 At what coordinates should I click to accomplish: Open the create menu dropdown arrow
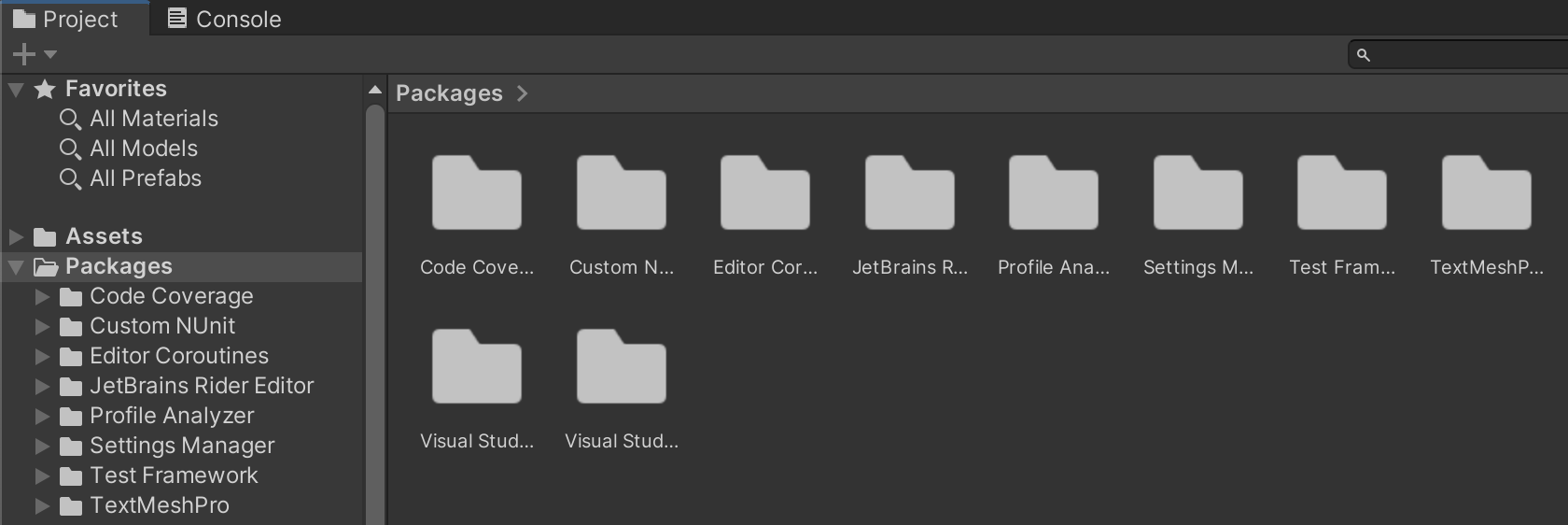click(50, 54)
